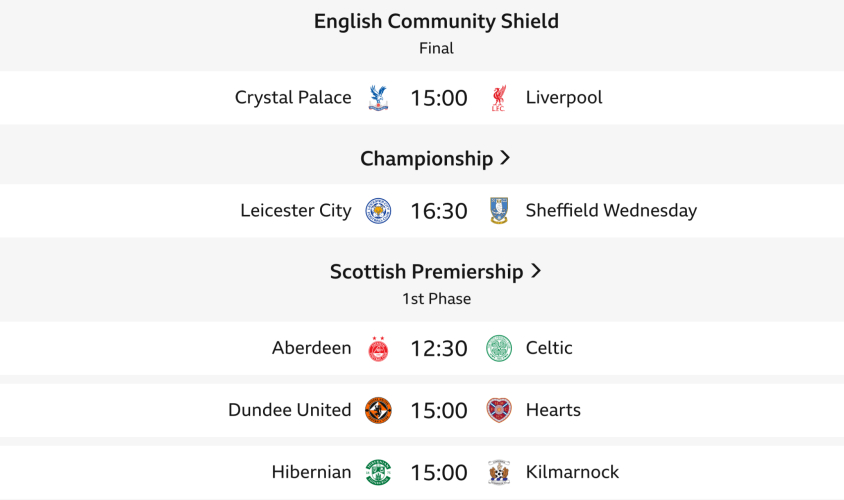Click the English Community Shield heading
Image resolution: width=844 pixels, height=500 pixels.
point(436,21)
